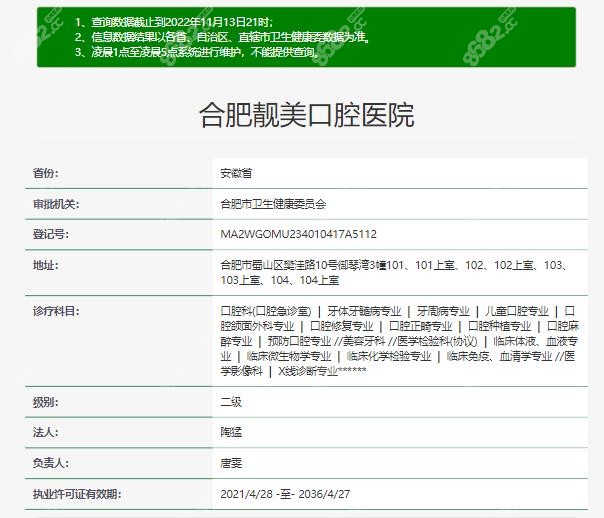604x518 pixels.
Task: Select X线诊断专业 in the subject list
Action: click(308, 371)
